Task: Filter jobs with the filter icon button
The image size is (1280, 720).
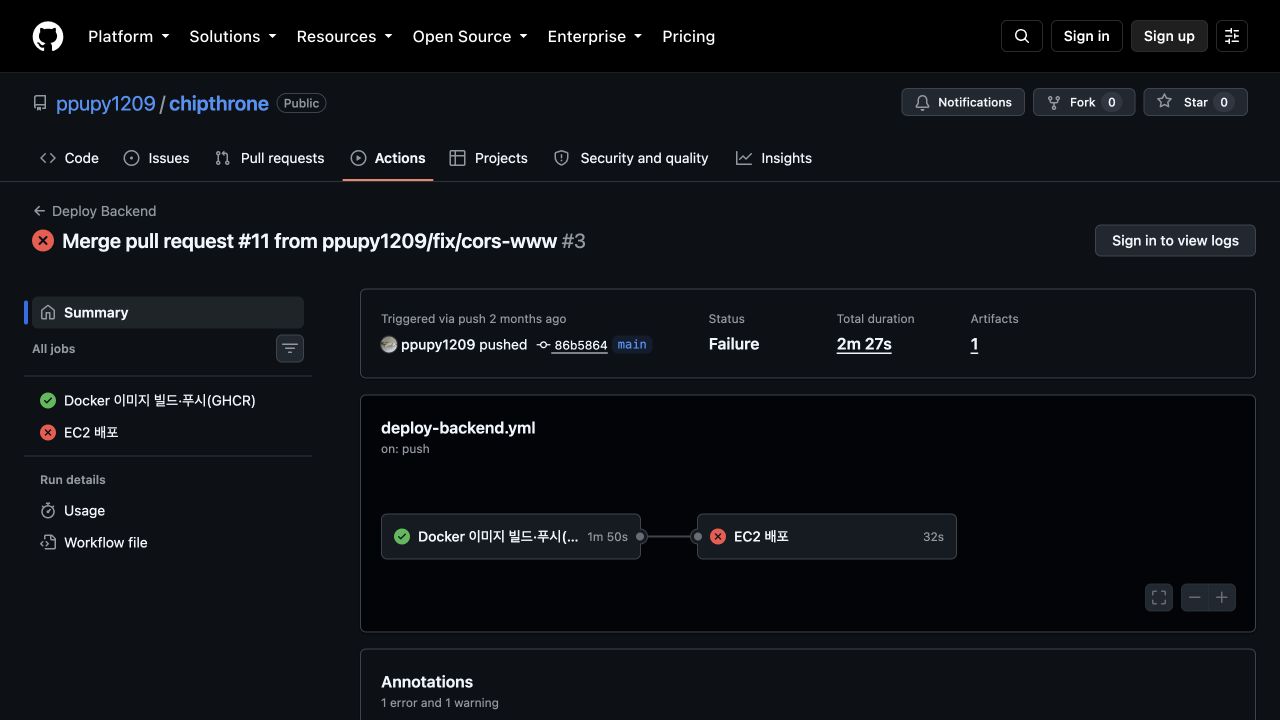Action: (290, 348)
